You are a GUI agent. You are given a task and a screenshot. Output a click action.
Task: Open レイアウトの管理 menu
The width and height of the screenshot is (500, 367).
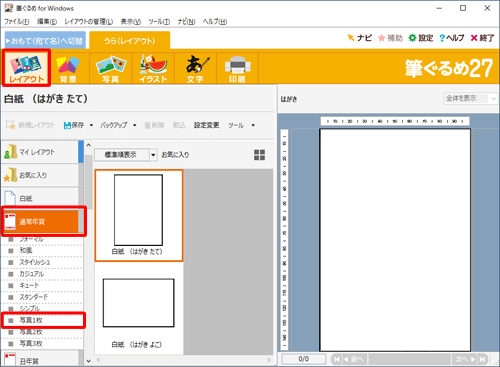pos(89,22)
